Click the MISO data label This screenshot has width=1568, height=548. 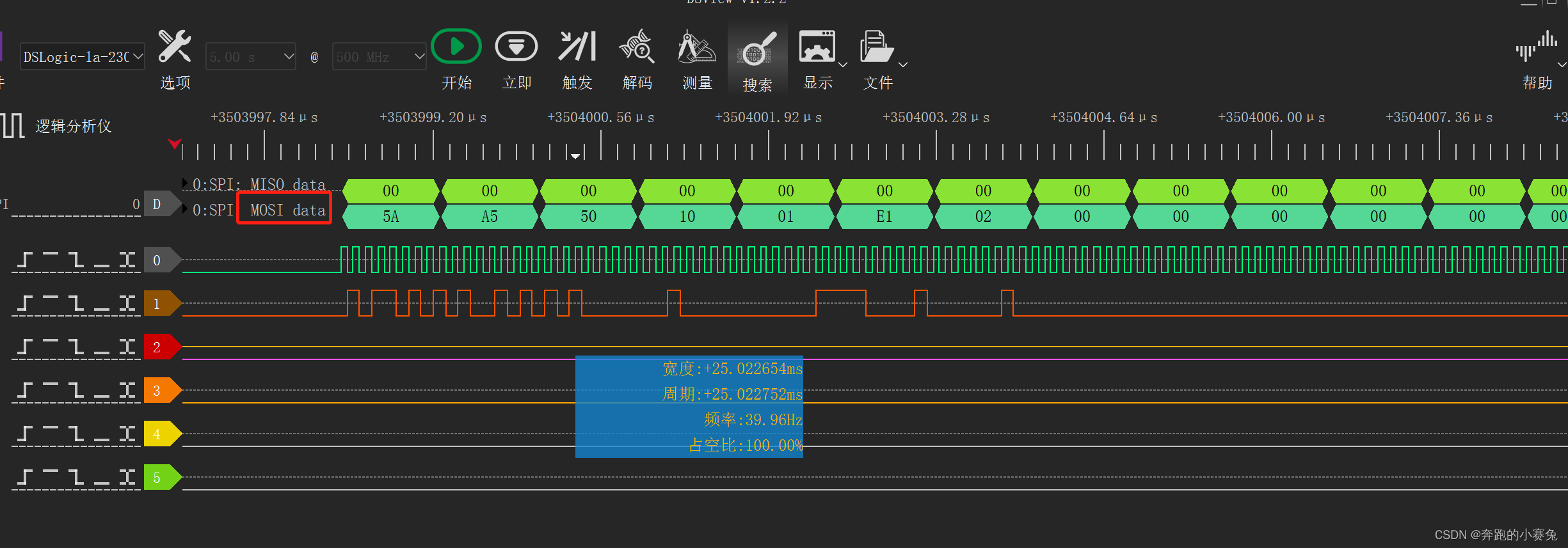(x=288, y=184)
